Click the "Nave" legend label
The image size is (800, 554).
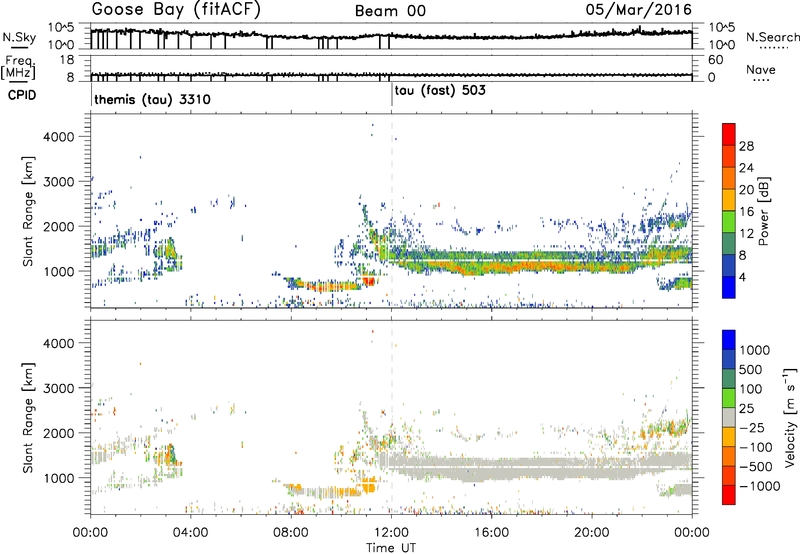point(761,70)
